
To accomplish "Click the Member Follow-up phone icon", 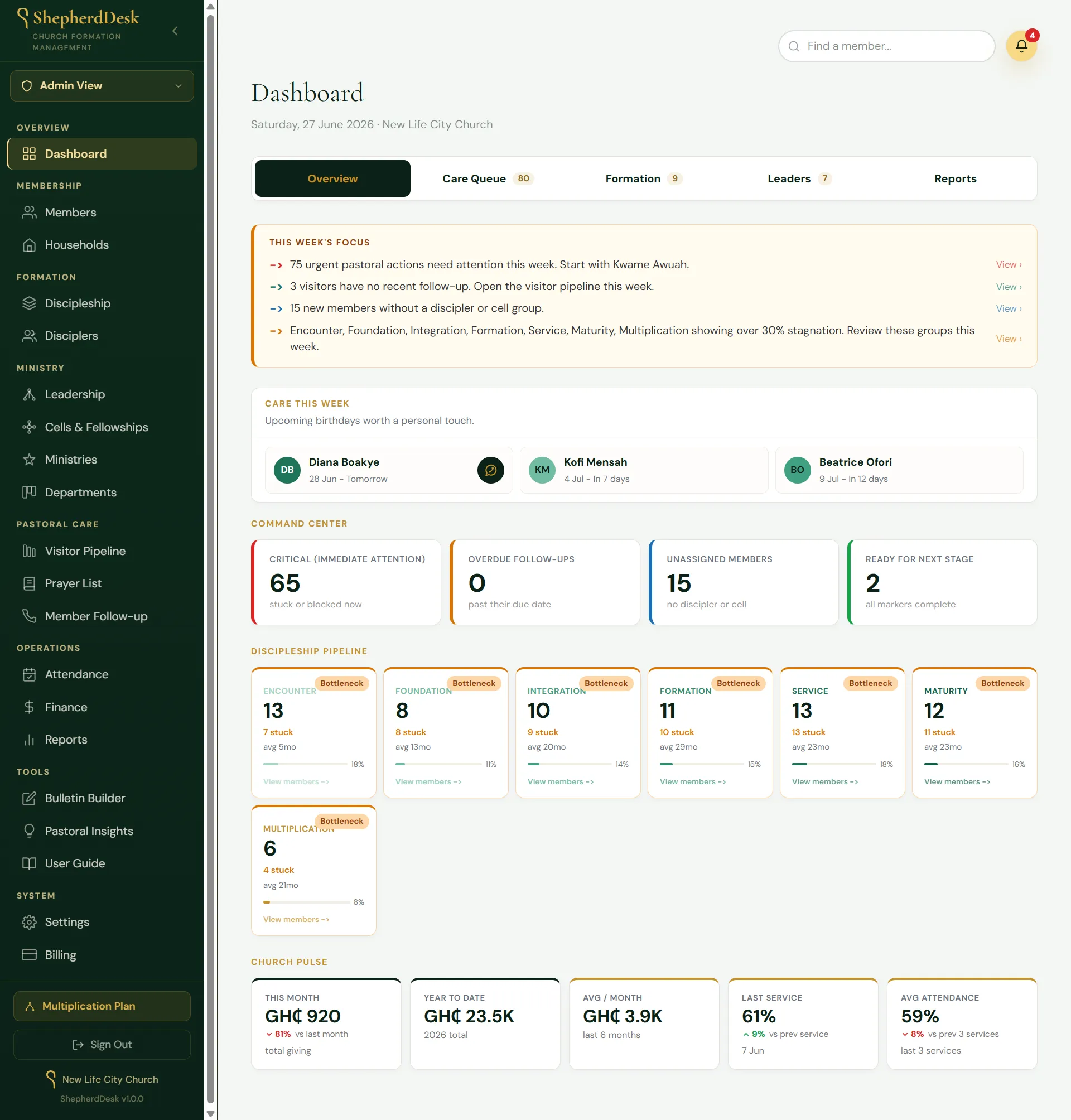I will [29, 616].
